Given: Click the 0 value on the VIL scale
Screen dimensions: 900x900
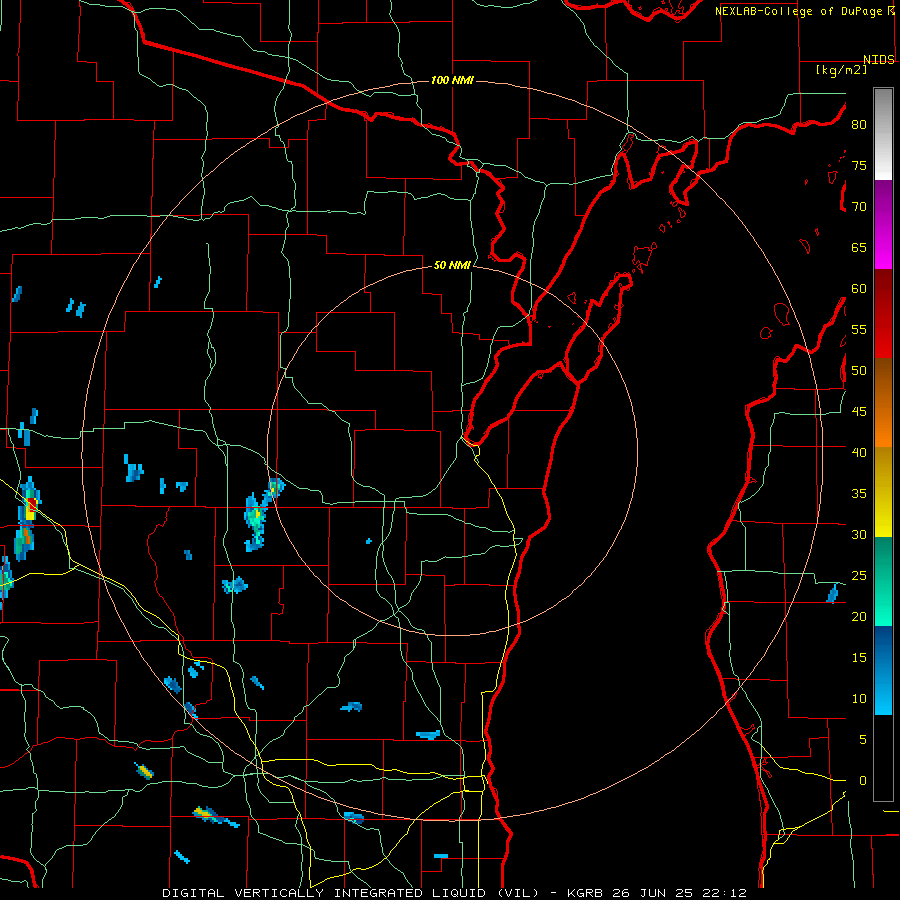Looking at the screenshot, I should tap(863, 781).
